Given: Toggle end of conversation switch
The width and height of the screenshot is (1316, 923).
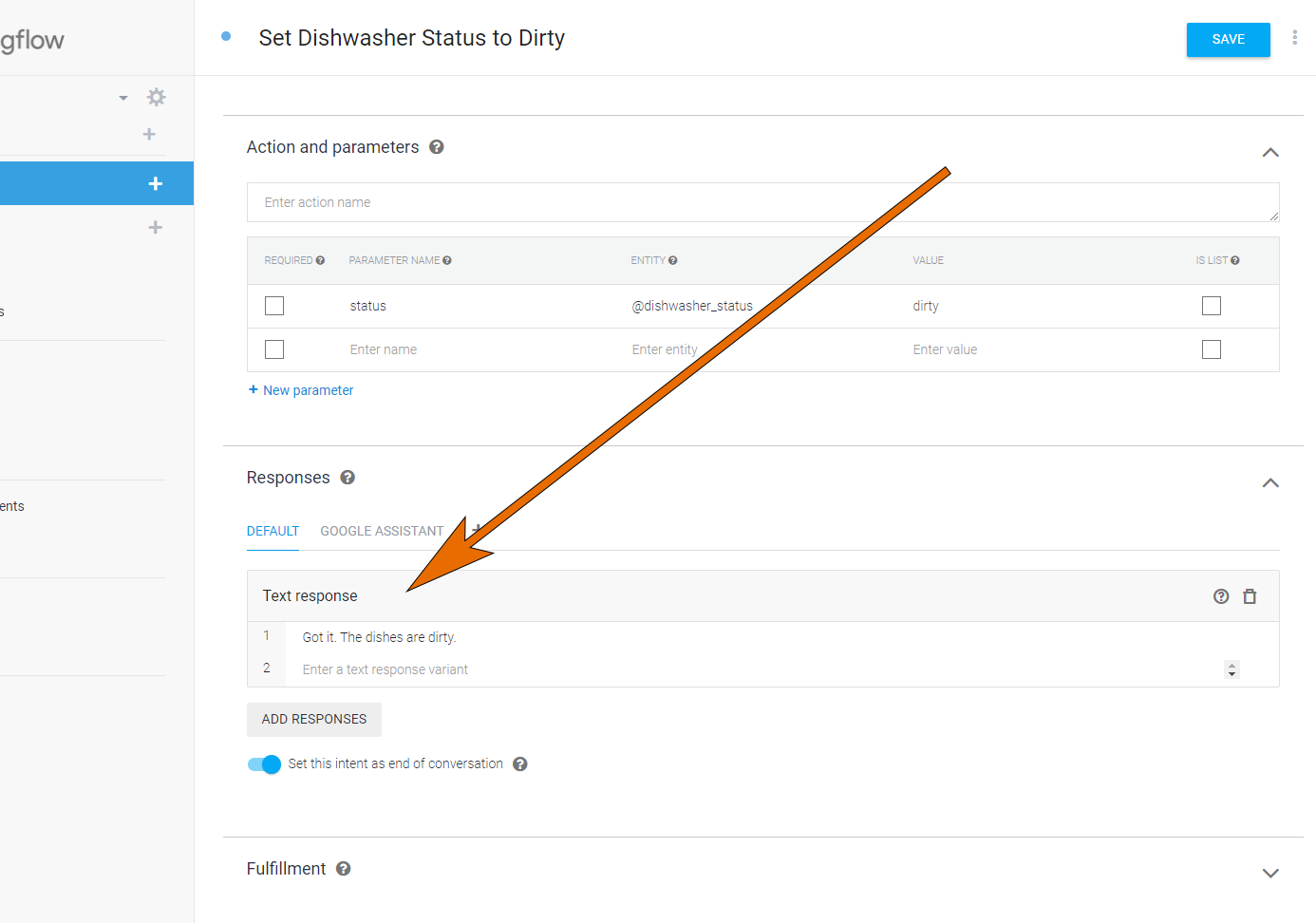Looking at the screenshot, I should tap(264, 764).
